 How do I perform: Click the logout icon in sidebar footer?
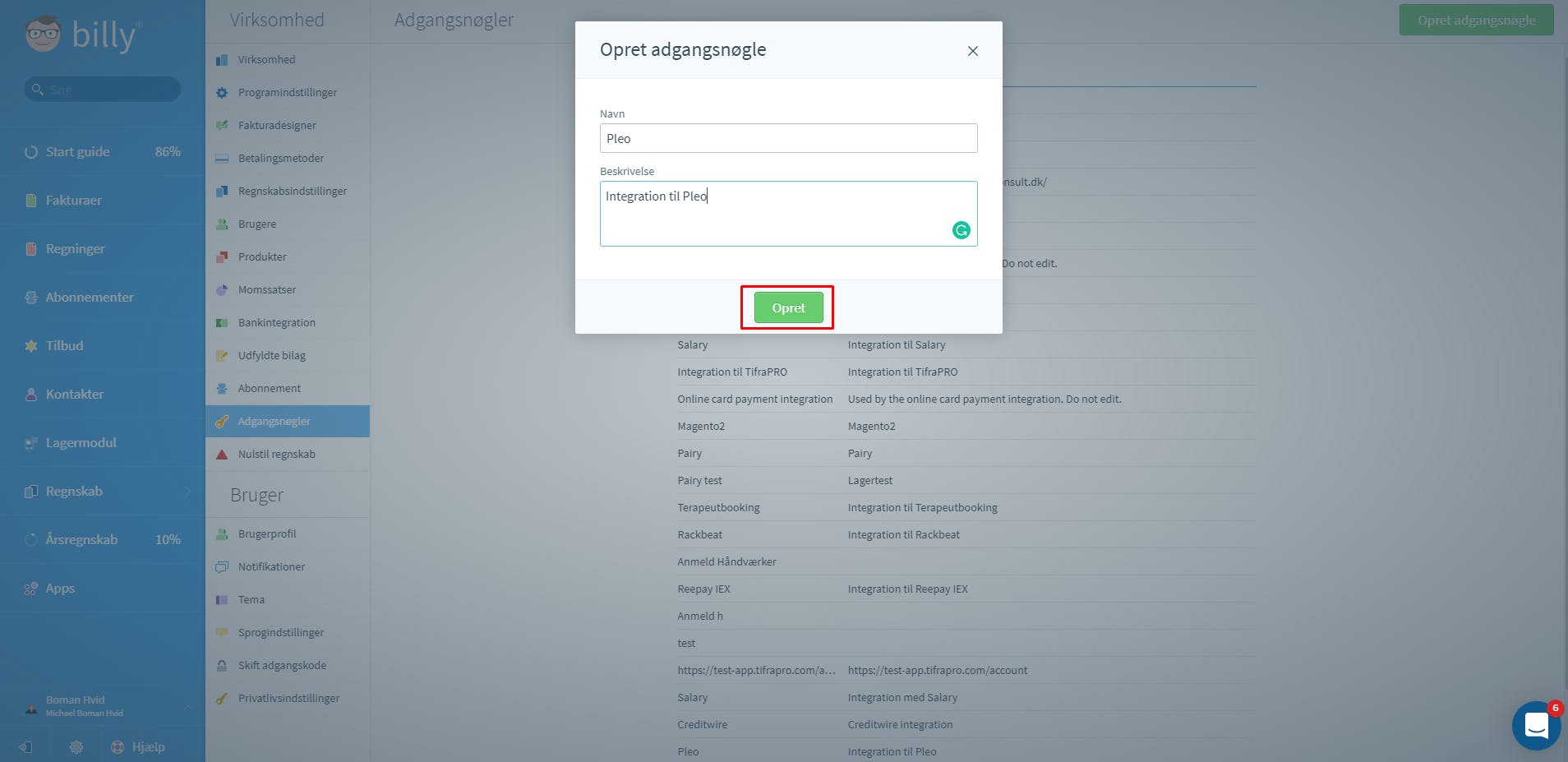pyautogui.click(x=26, y=747)
